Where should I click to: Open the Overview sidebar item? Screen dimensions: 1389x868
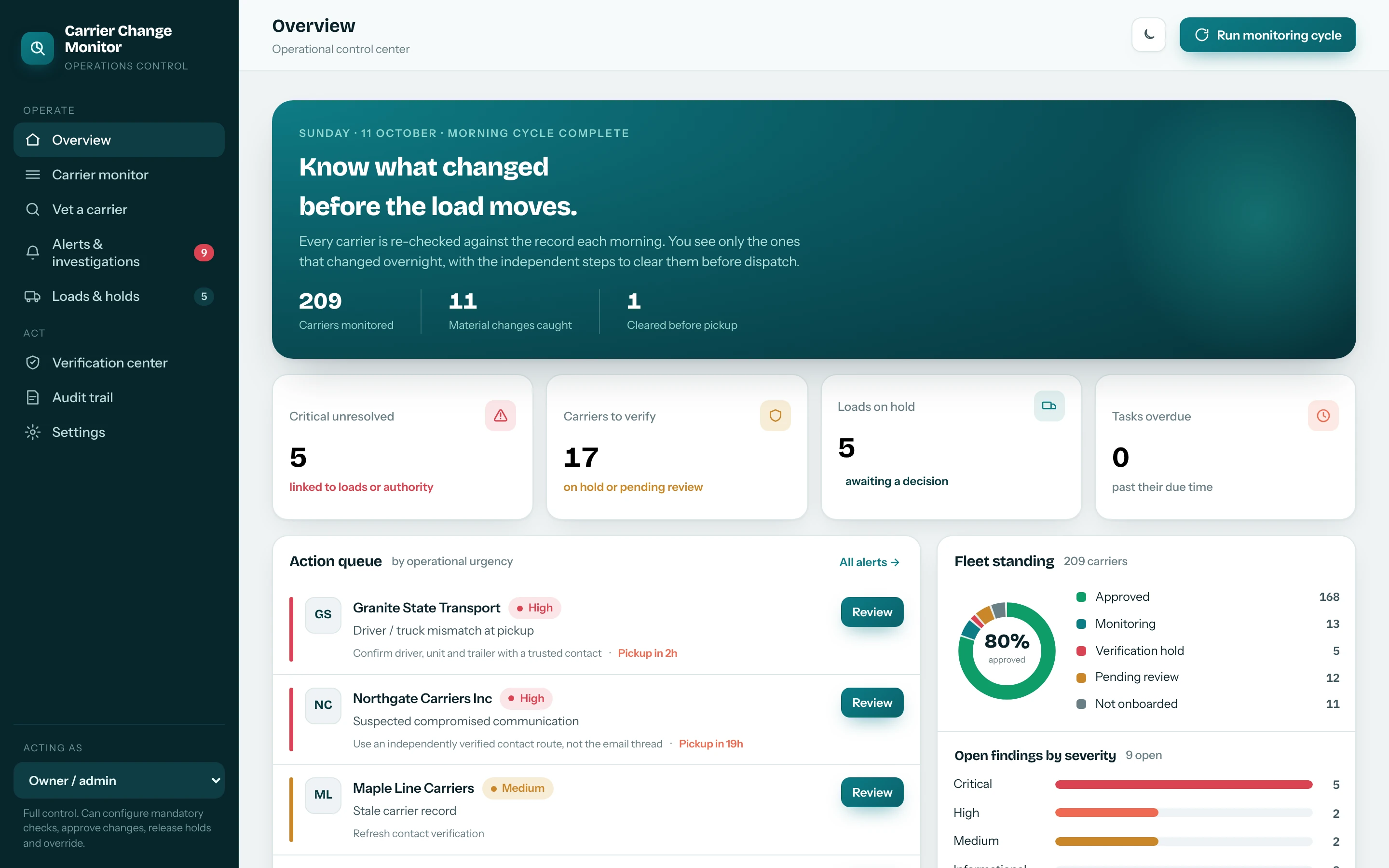(x=119, y=139)
